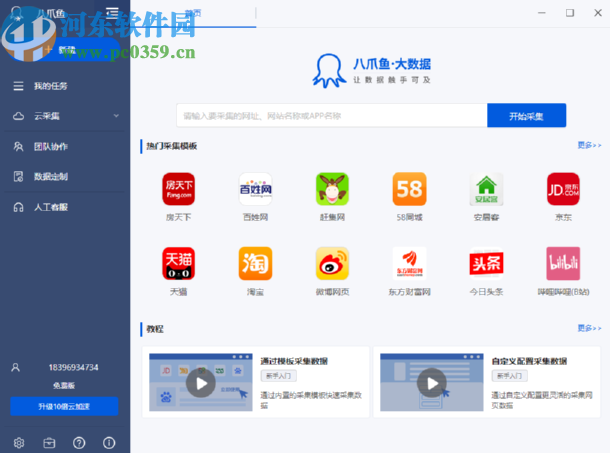Click the 开始采集 button
The image size is (610, 453).
(526, 116)
